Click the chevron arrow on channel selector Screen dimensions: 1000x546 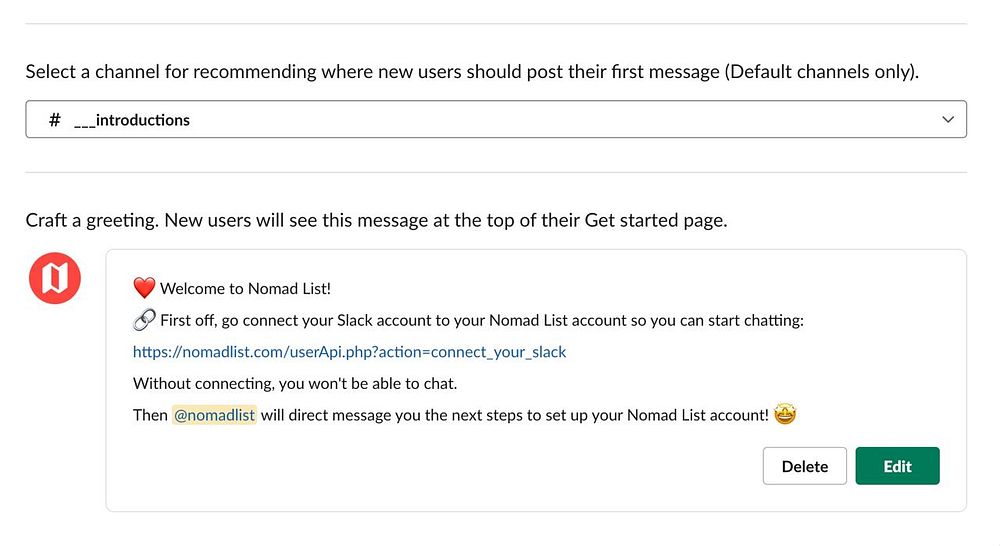(948, 119)
